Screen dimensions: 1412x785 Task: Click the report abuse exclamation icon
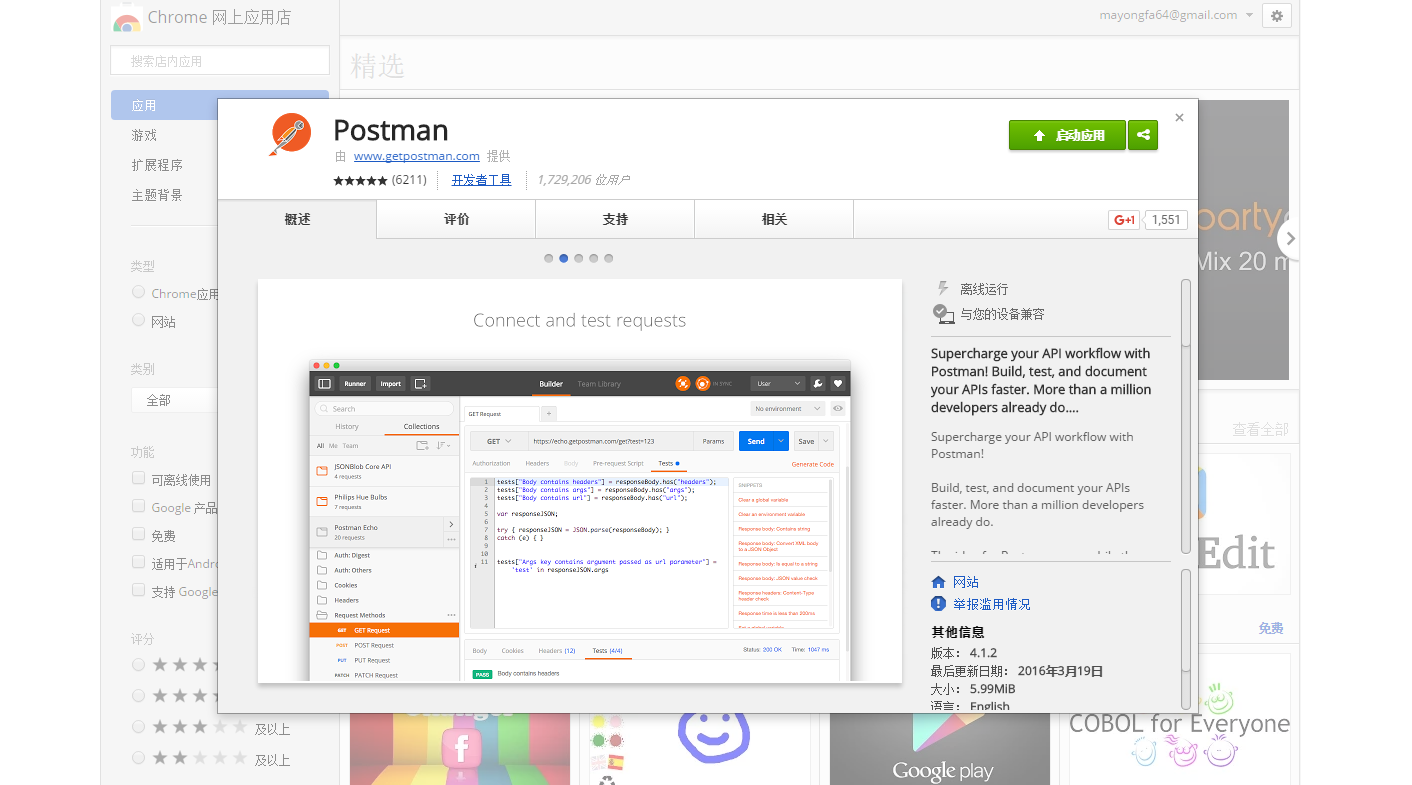tap(938, 604)
